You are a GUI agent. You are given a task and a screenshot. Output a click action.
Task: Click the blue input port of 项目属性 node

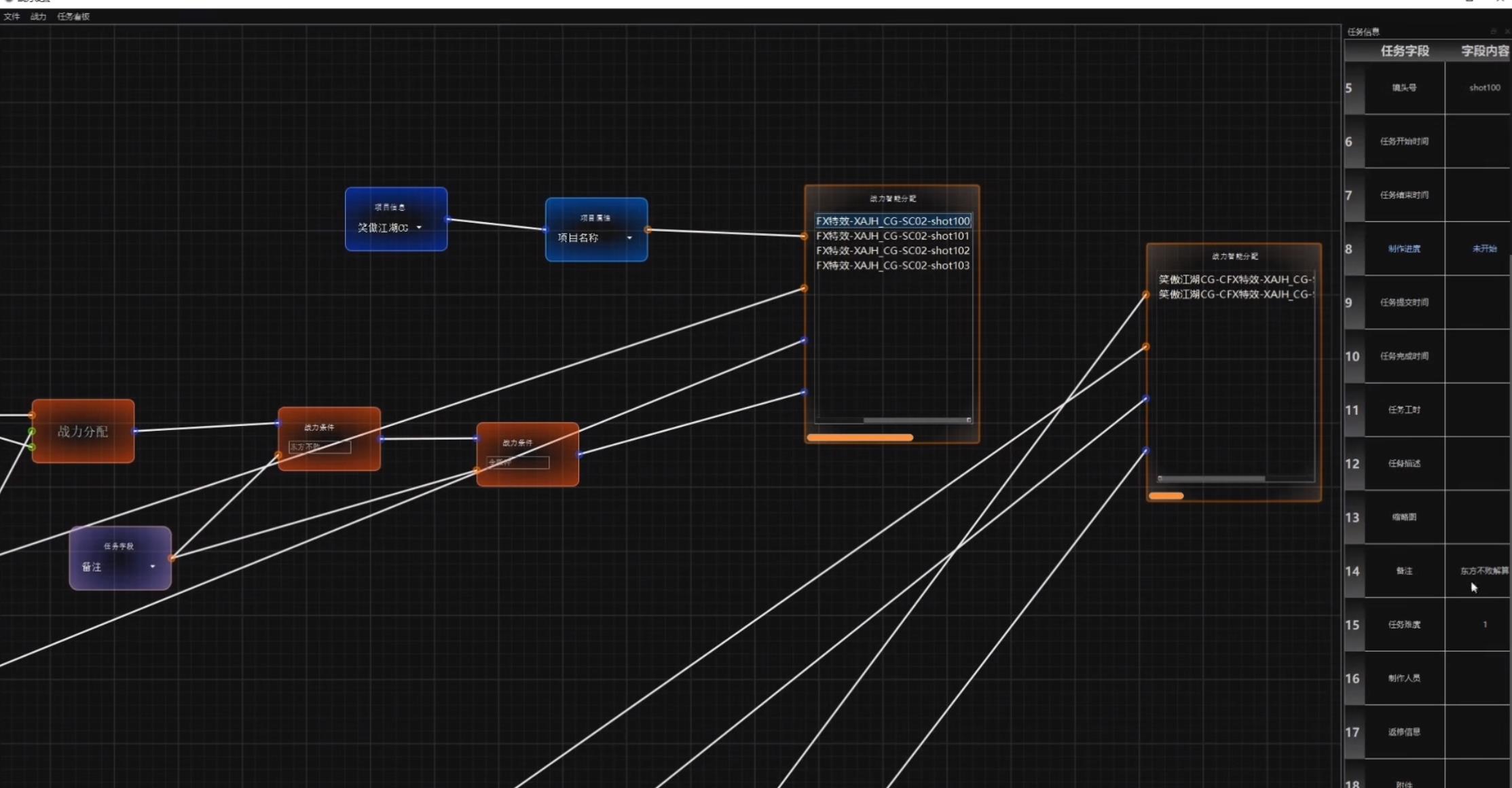pos(545,230)
